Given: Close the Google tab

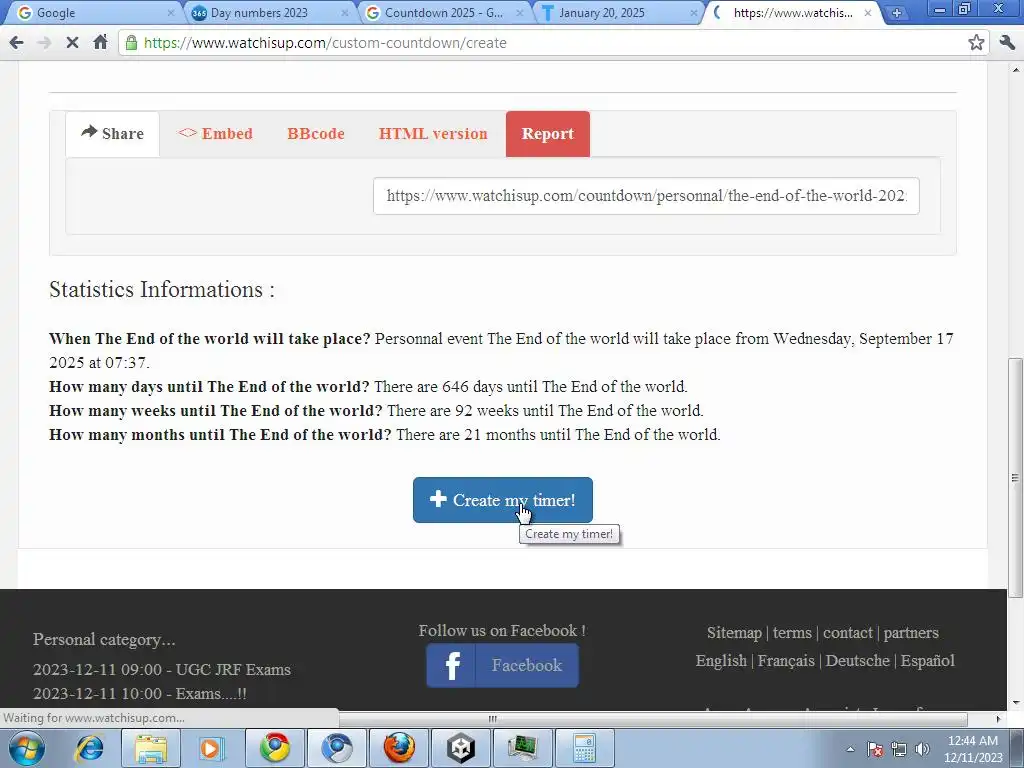Looking at the screenshot, I should coord(171,12).
